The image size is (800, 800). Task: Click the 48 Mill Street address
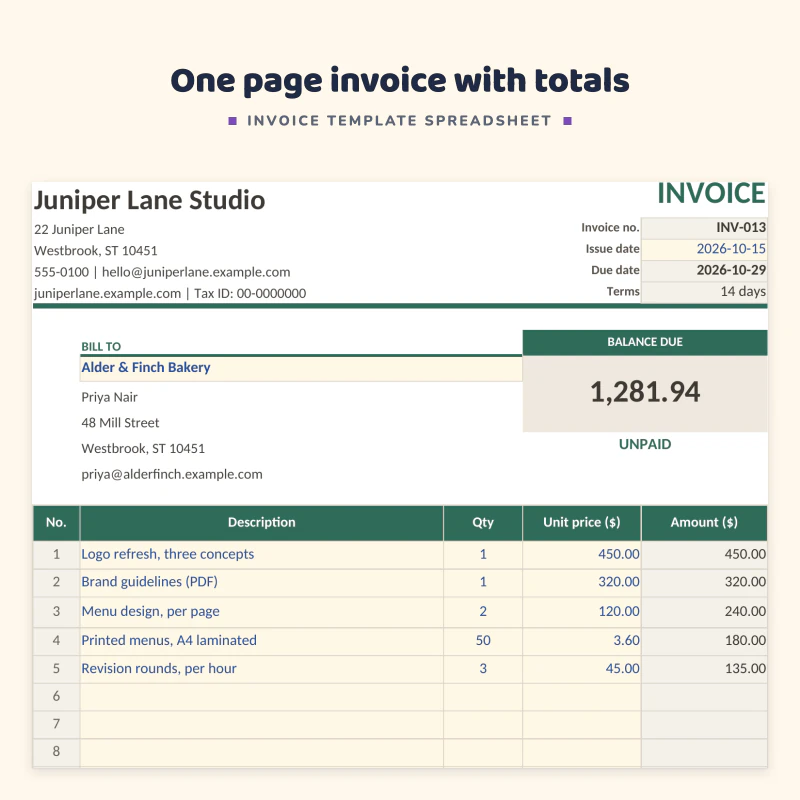tap(120, 423)
